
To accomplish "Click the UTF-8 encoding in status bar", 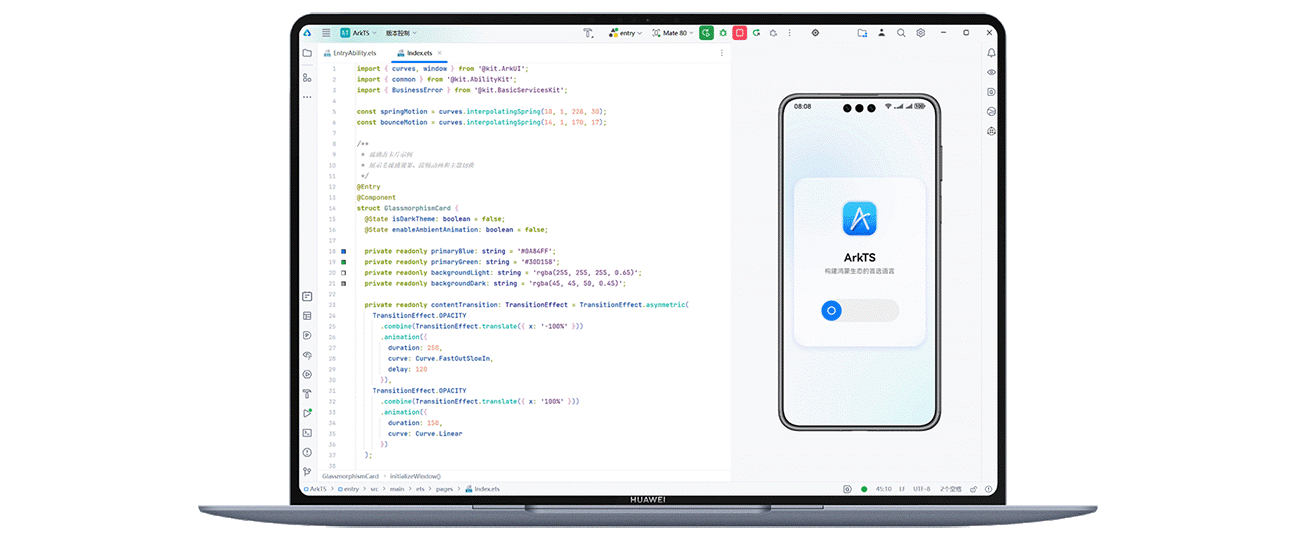I will [921, 489].
